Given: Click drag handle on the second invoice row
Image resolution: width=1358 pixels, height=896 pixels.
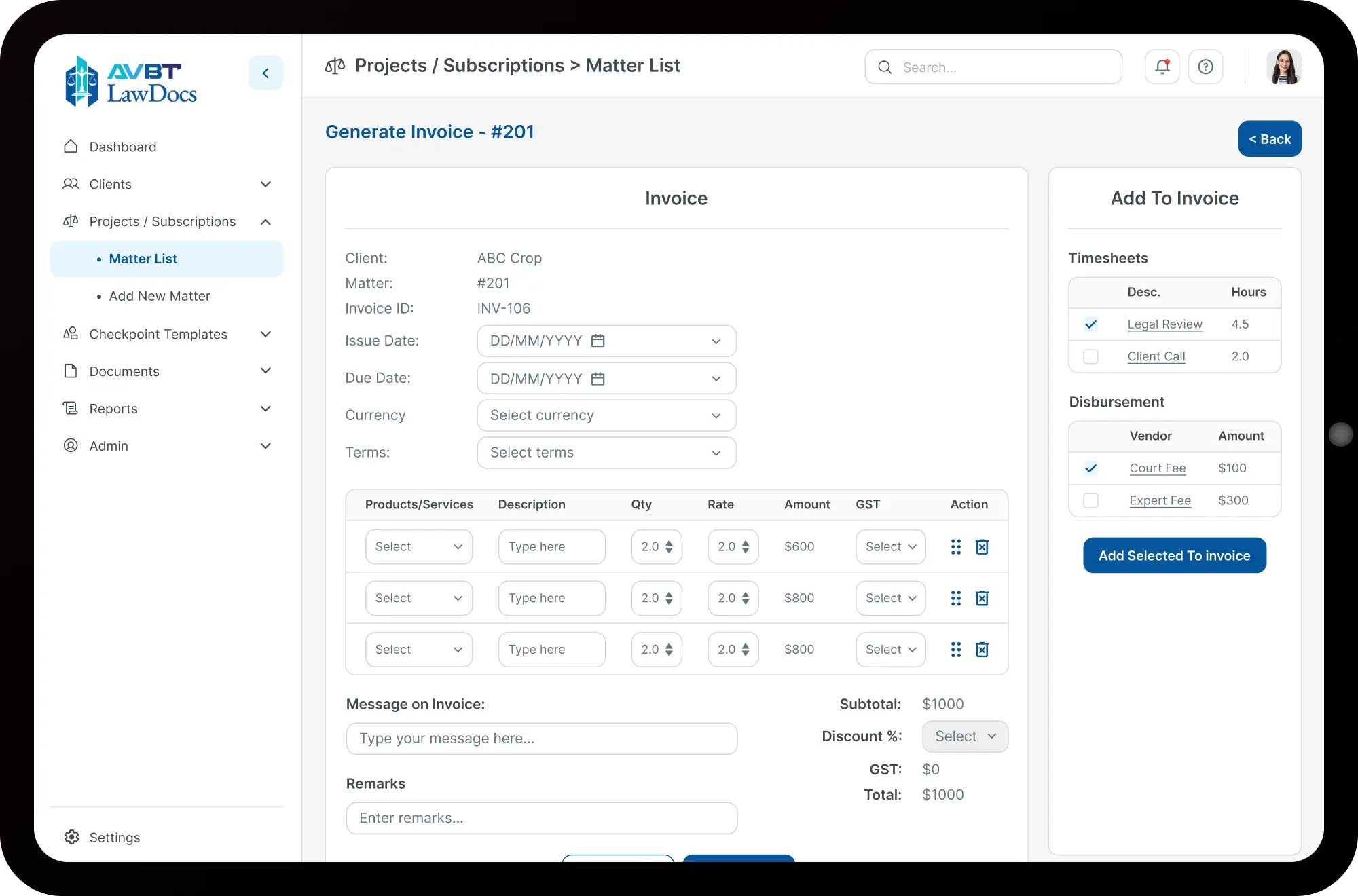Looking at the screenshot, I should 956,598.
